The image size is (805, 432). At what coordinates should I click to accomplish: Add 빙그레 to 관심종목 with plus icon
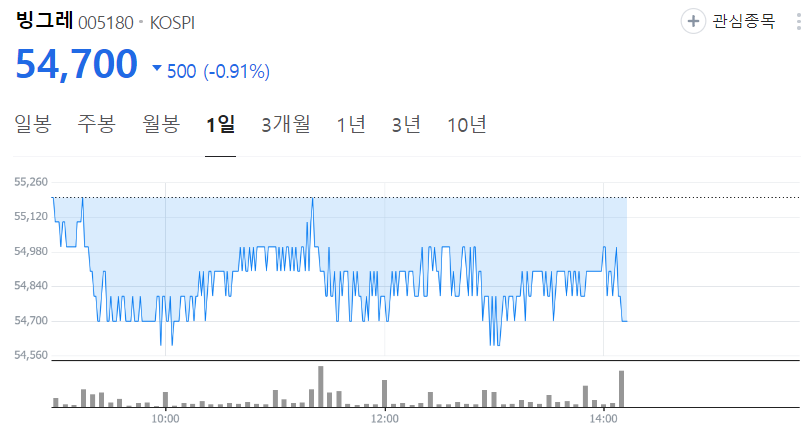click(x=693, y=22)
